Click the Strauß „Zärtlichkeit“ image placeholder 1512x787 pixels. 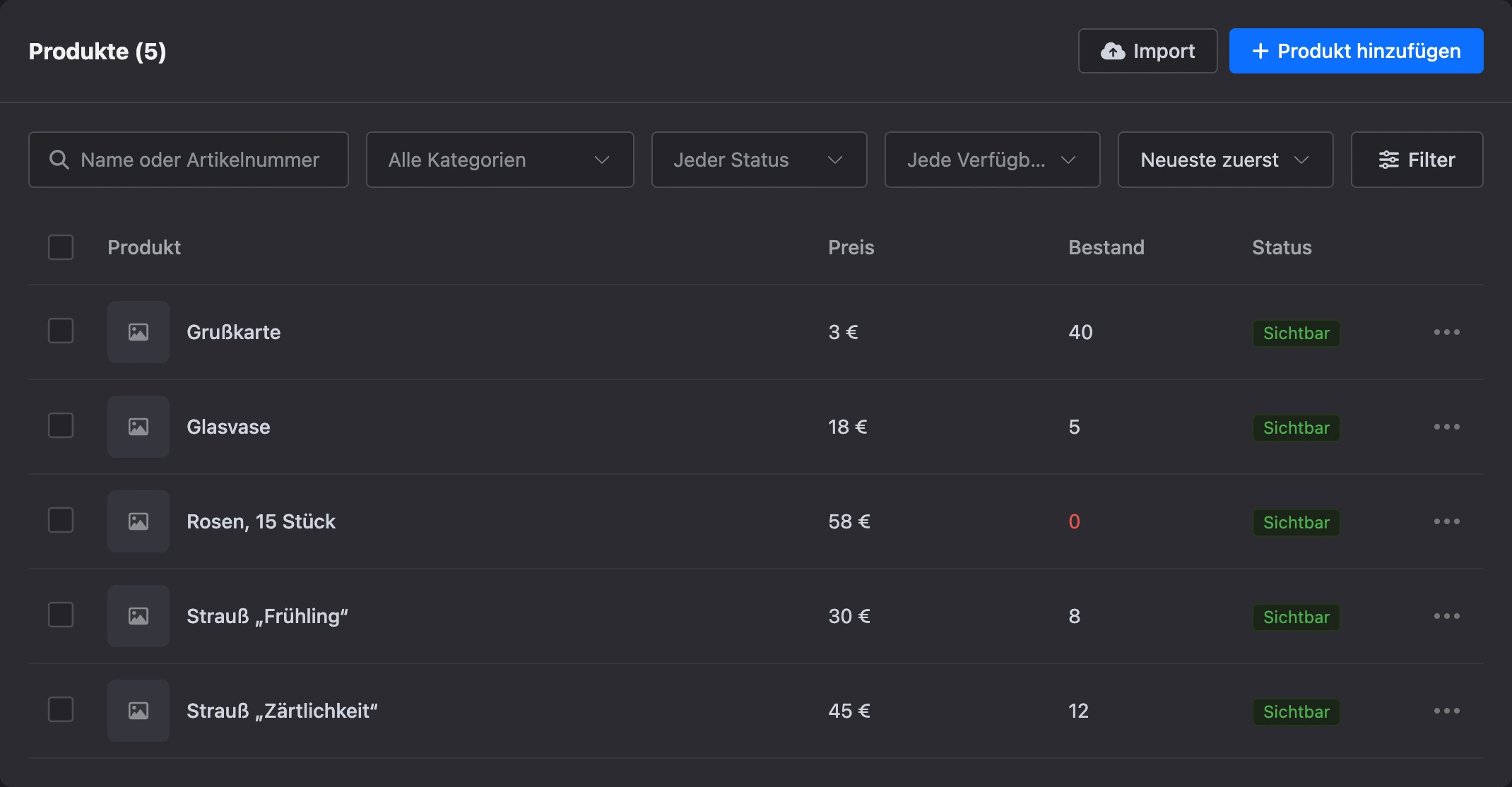(138, 711)
